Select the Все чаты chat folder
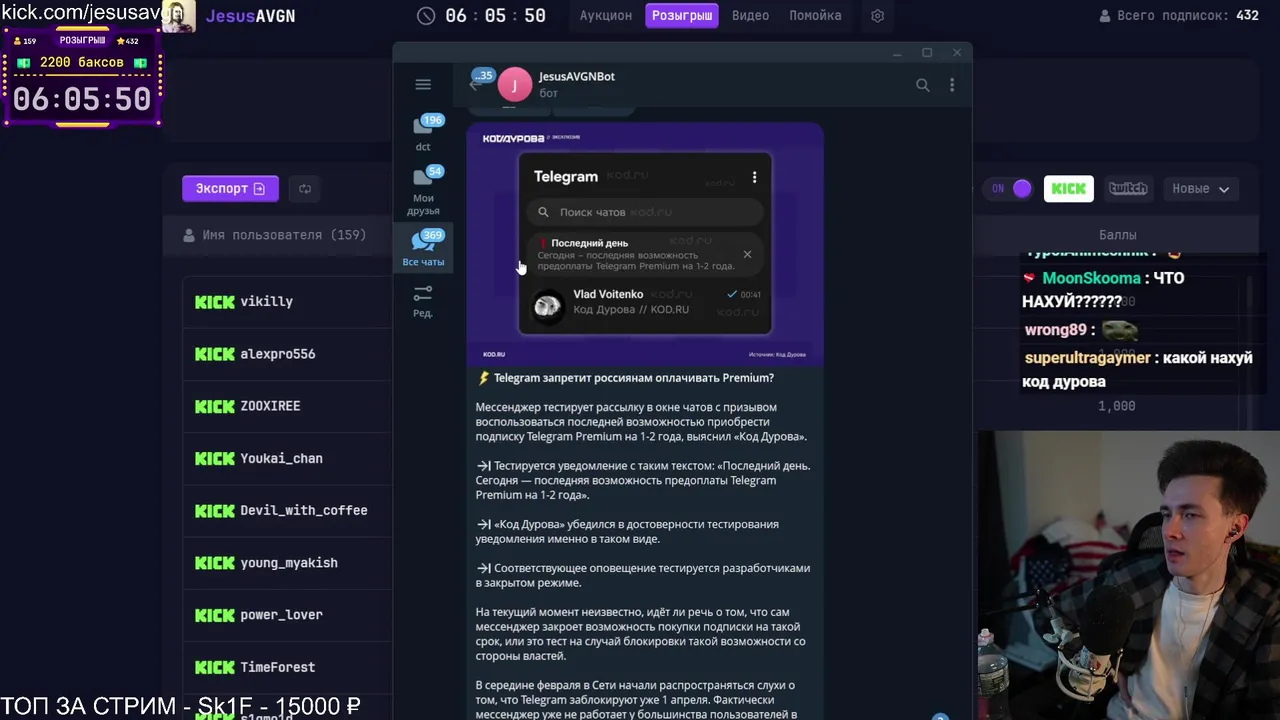 423,249
